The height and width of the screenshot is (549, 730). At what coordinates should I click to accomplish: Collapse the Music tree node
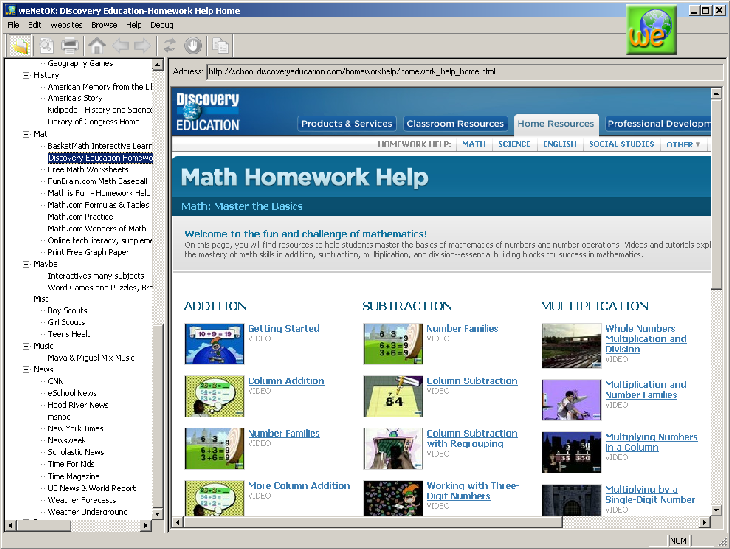click(26, 346)
